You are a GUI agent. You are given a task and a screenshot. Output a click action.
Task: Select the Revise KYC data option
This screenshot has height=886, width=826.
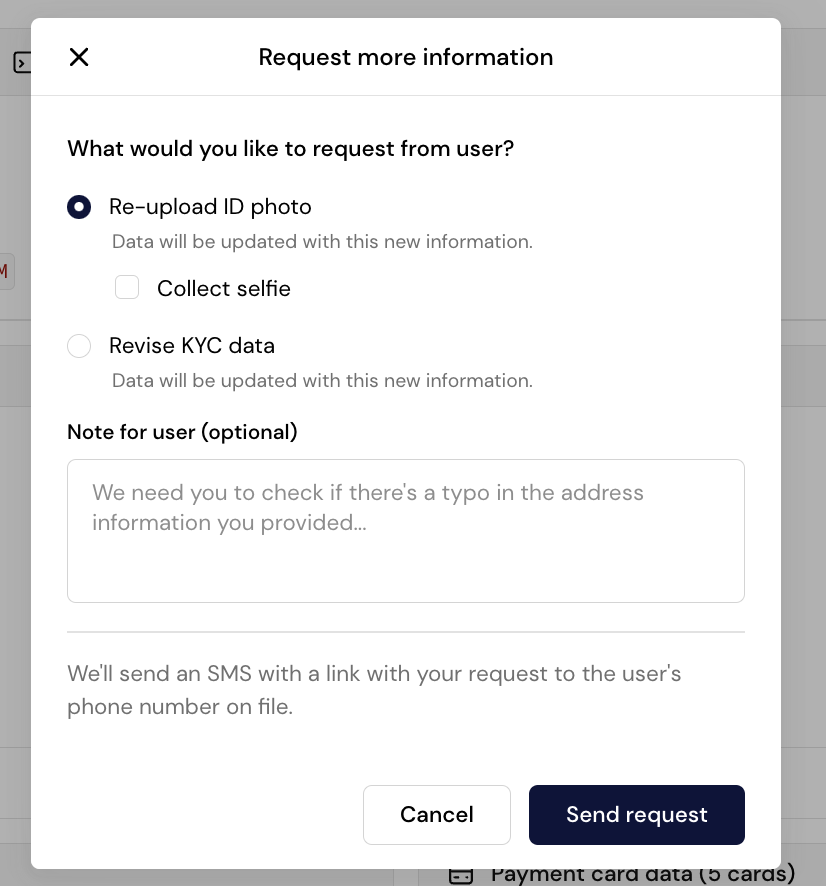[79, 346]
